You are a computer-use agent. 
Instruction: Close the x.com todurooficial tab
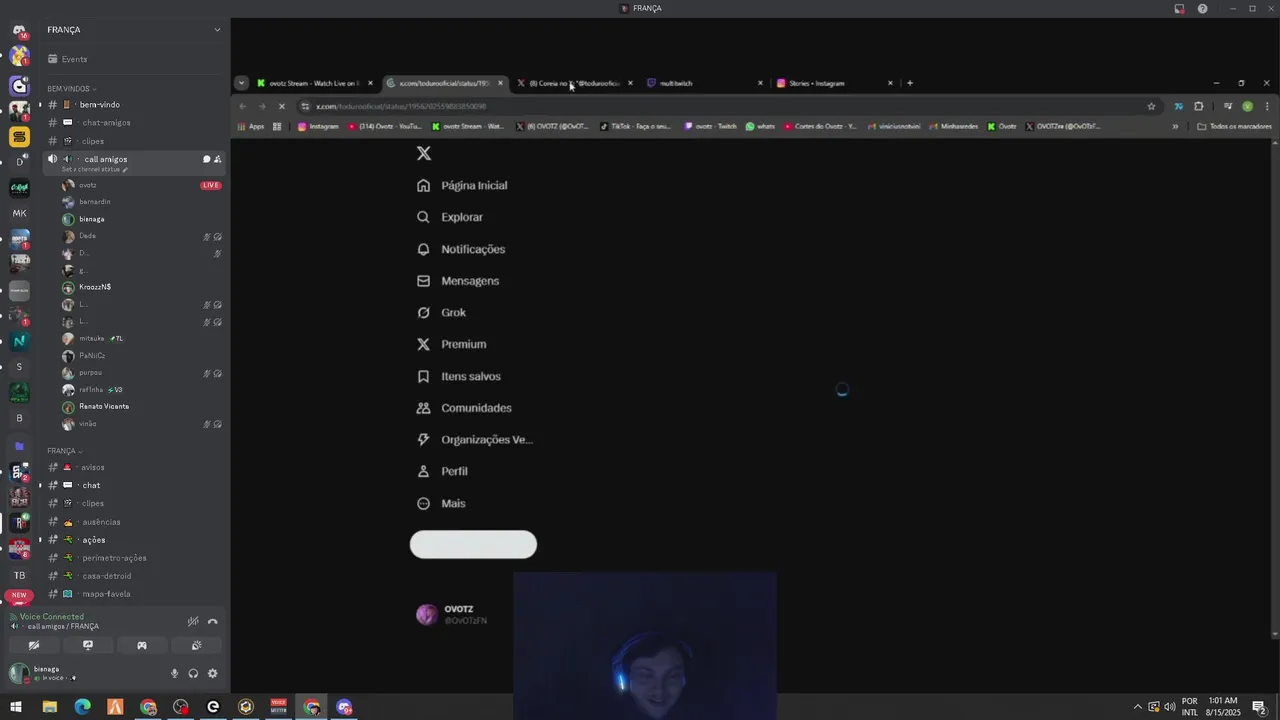tap(500, 83)
